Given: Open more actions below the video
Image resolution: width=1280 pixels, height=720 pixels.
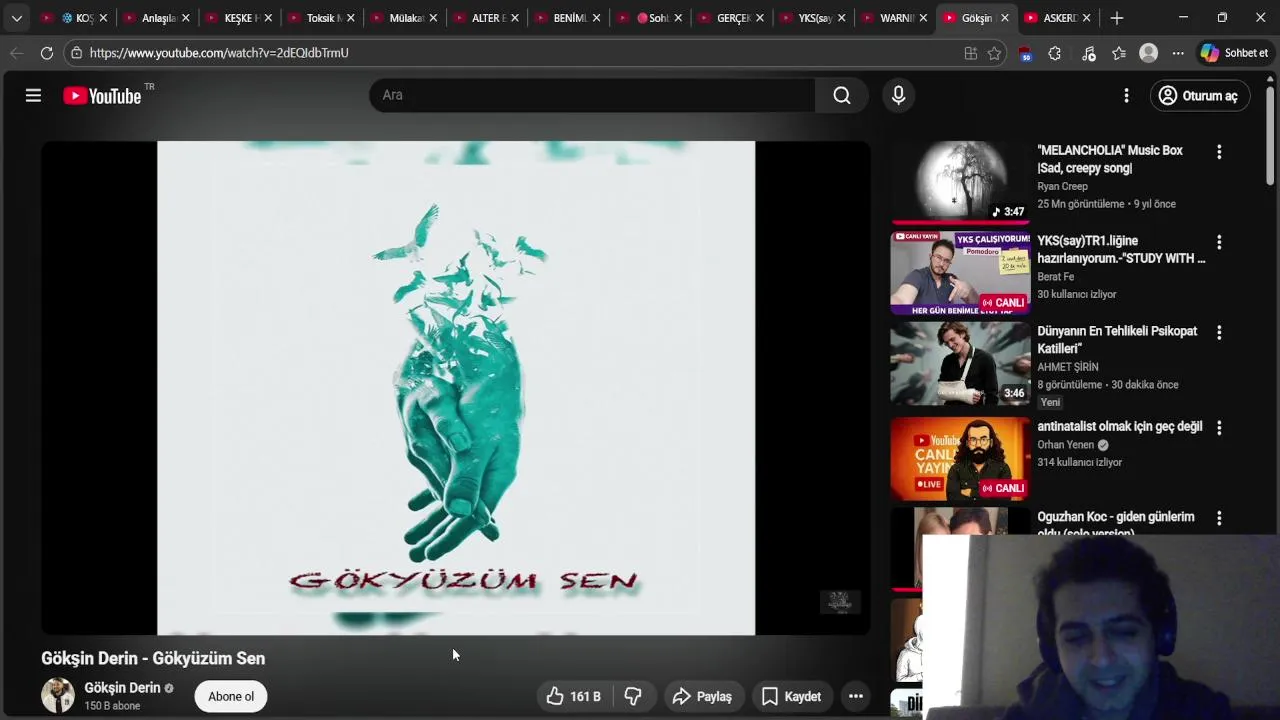Looking at the screenshot, I should point(856,696).
